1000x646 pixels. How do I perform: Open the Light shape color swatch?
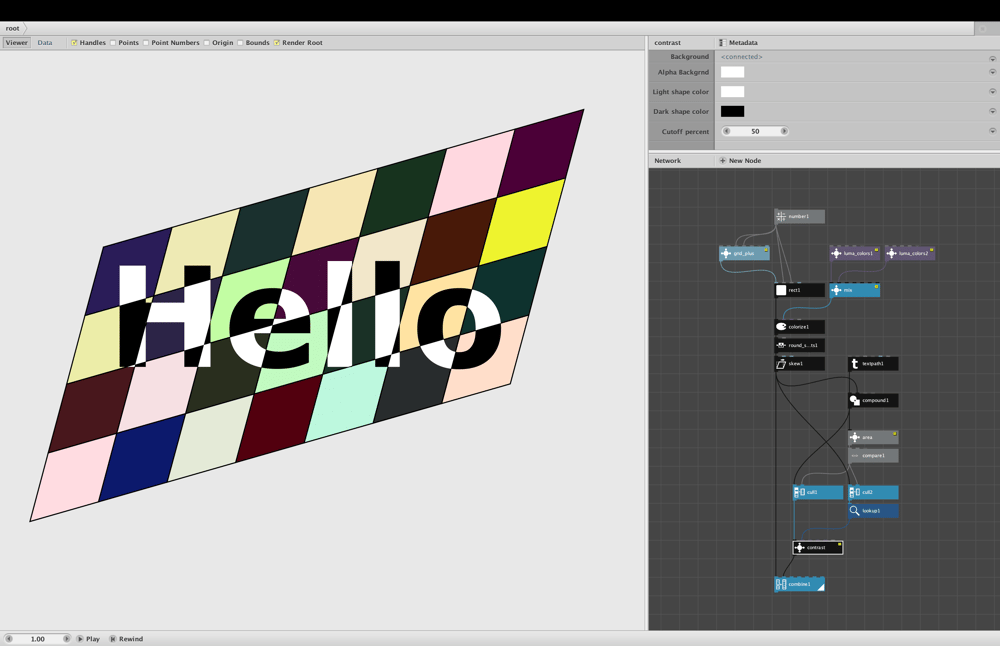click(733, 92)
